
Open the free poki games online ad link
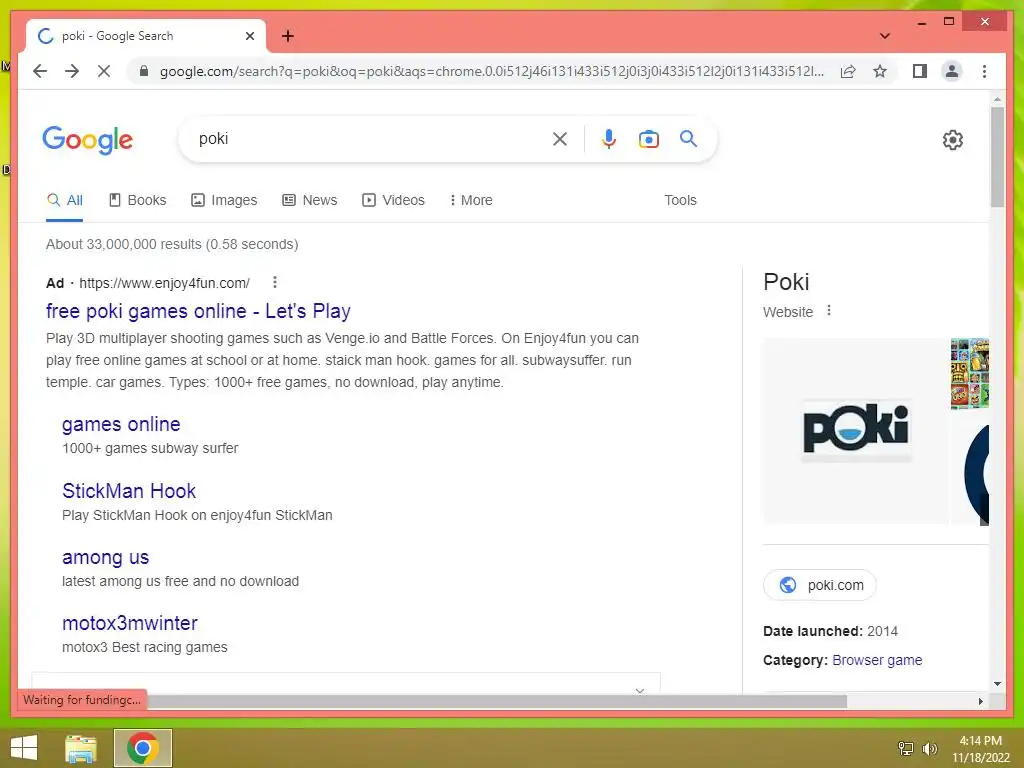point(198,311)
